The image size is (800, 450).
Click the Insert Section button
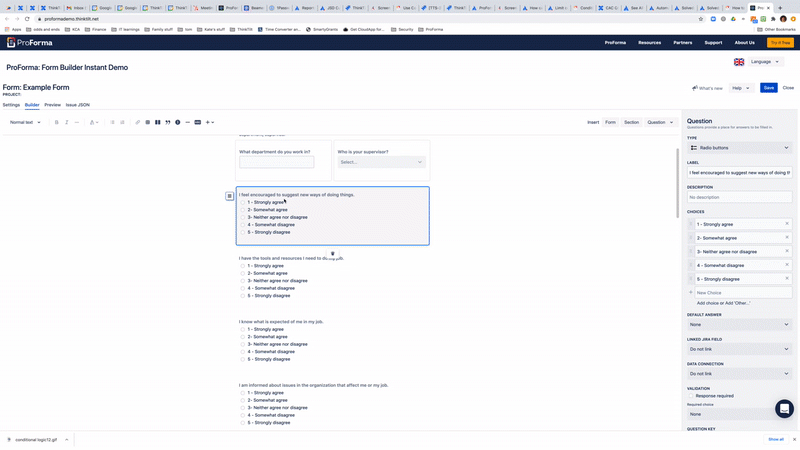tap(631, 122)
